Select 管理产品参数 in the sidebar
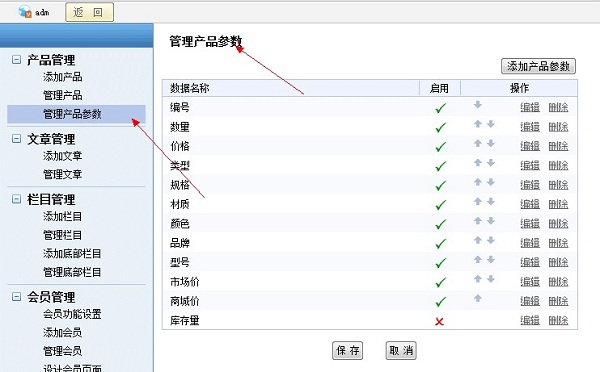The height and width of the screenshot is (372, 600). tap(76, 114)
